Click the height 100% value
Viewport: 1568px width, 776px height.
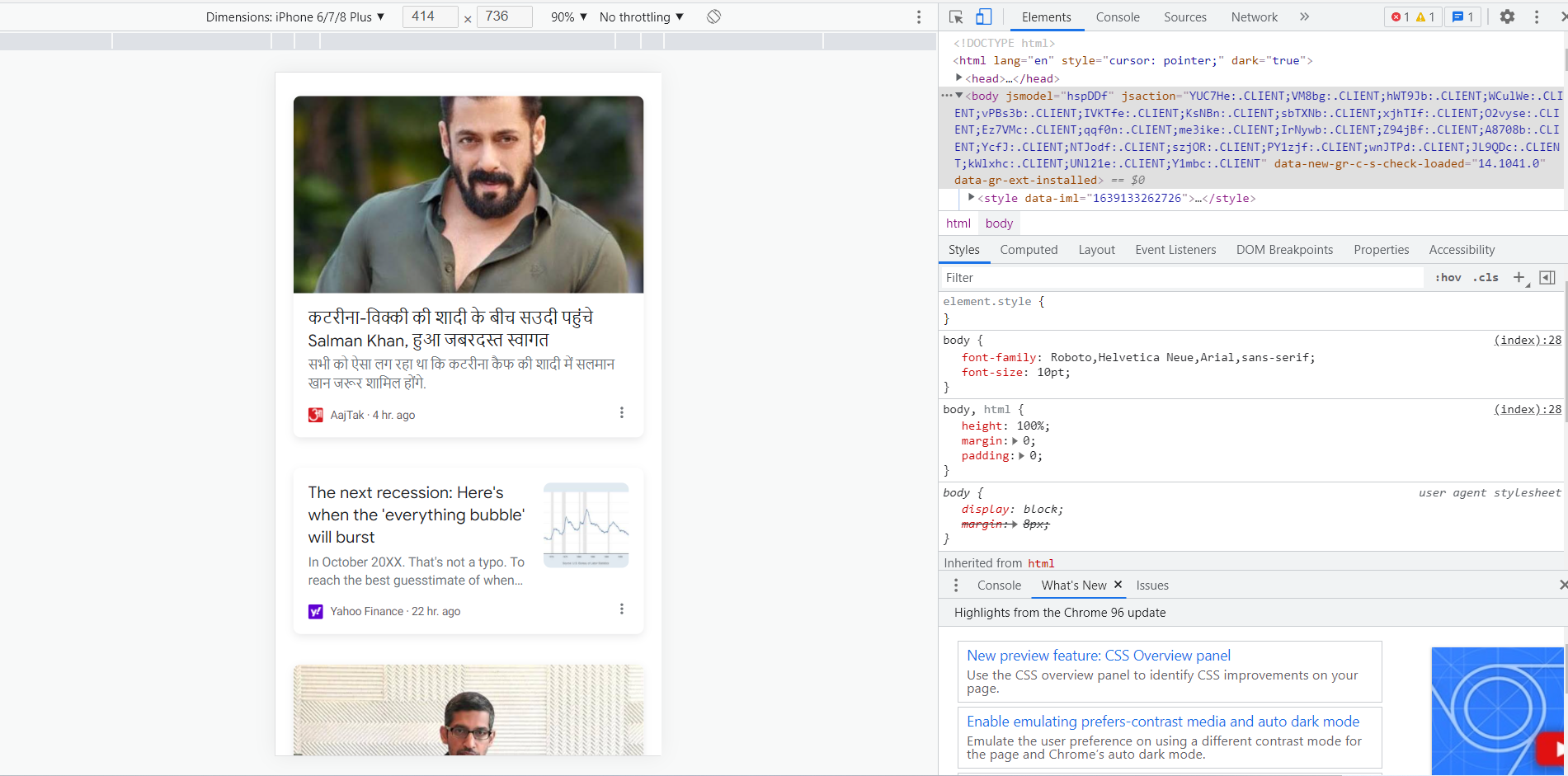tap(1032, 426)
